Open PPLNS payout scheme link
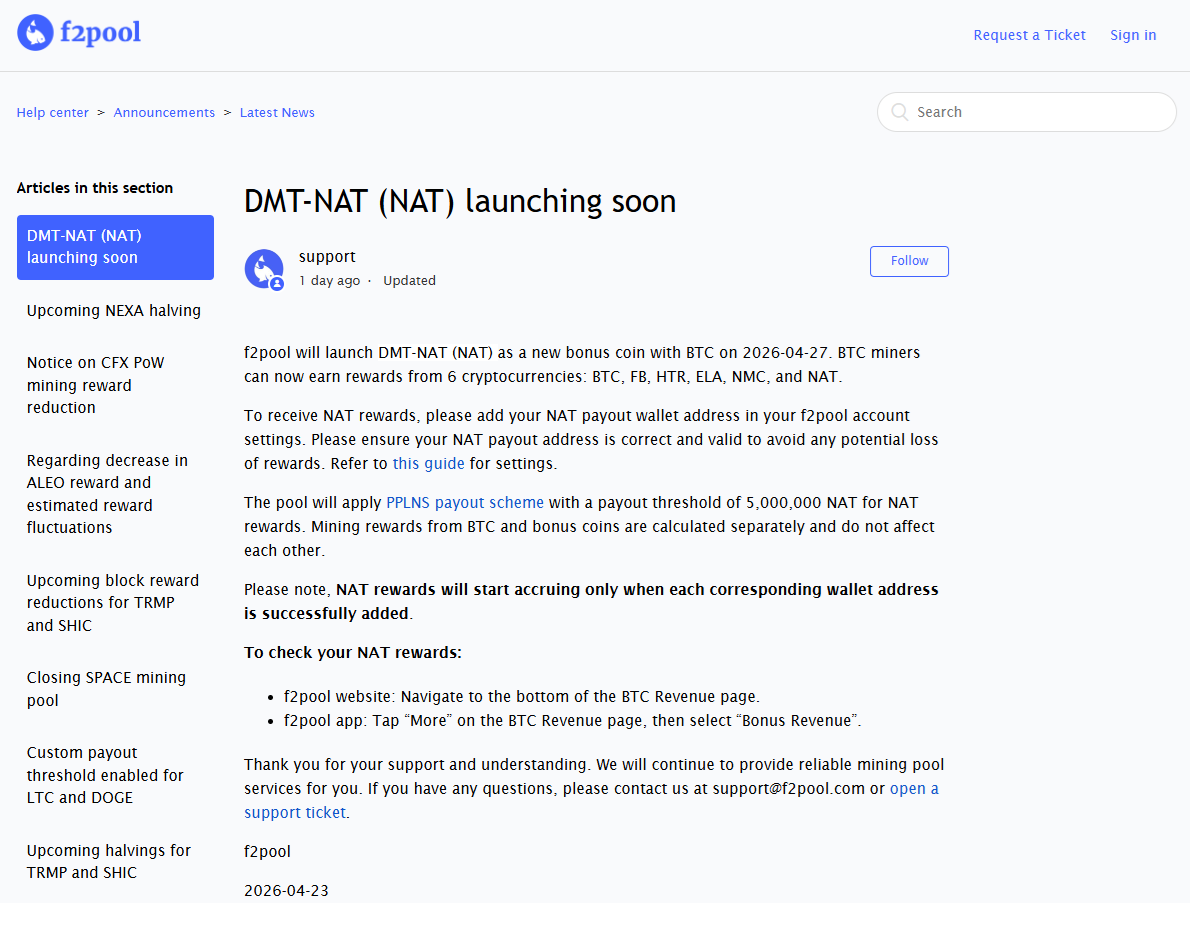This screenshot has width=1190, height=935. pyautogui.click(x=464, y=502)
